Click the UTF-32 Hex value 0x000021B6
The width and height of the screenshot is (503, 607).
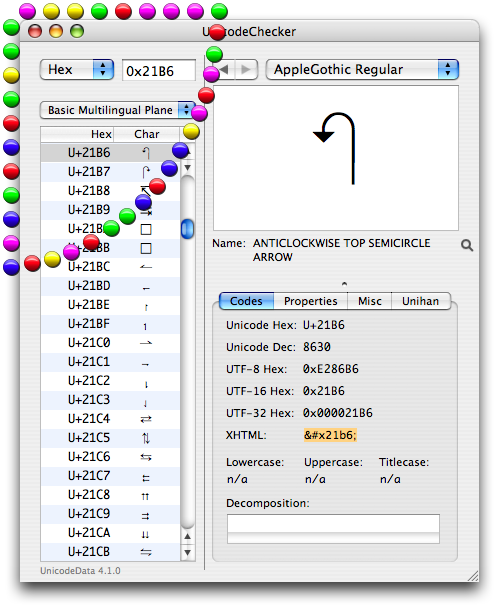click(338, 413)
